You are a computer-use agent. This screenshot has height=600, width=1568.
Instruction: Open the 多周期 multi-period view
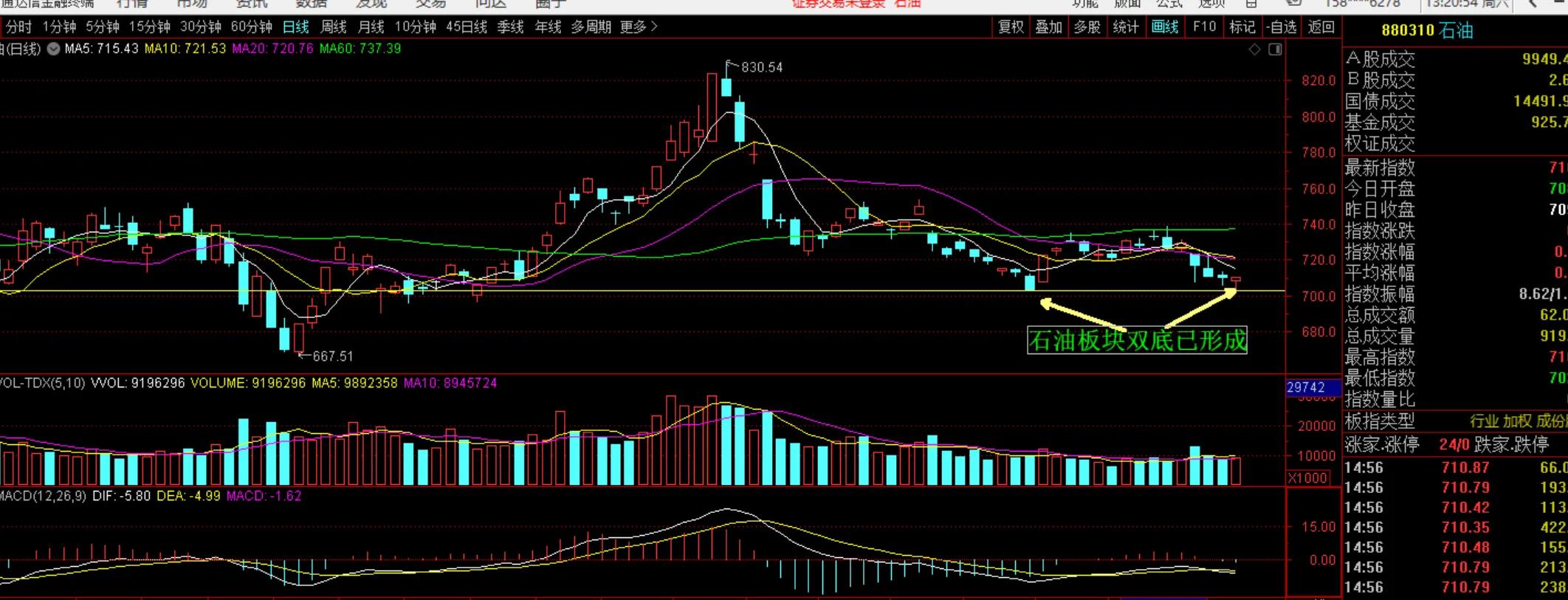tap(591, 27)
